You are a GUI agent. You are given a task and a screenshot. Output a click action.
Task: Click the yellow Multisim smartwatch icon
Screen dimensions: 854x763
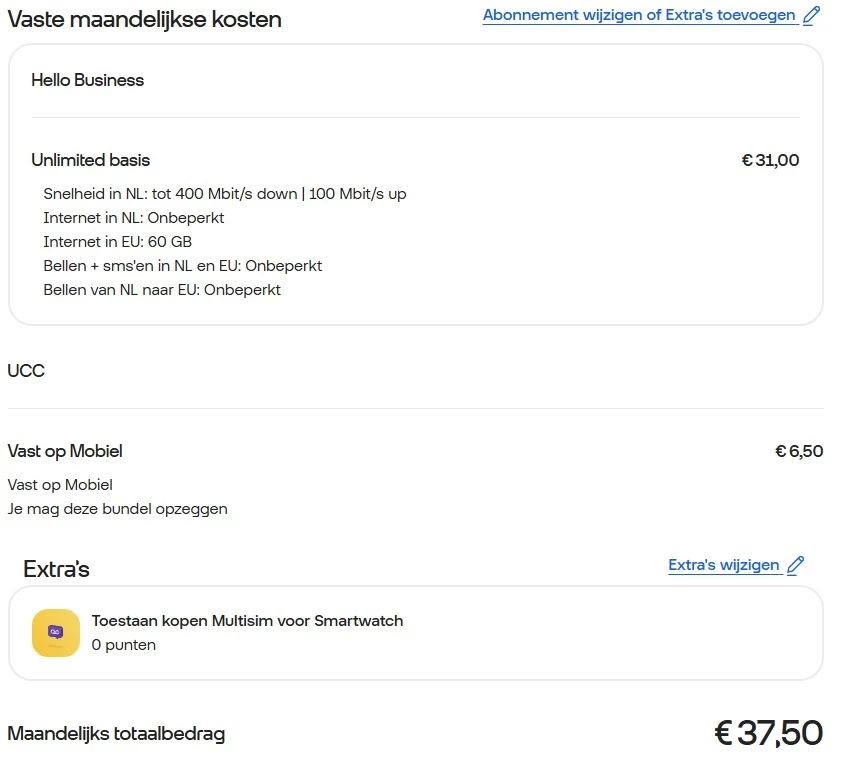[55, 632]
